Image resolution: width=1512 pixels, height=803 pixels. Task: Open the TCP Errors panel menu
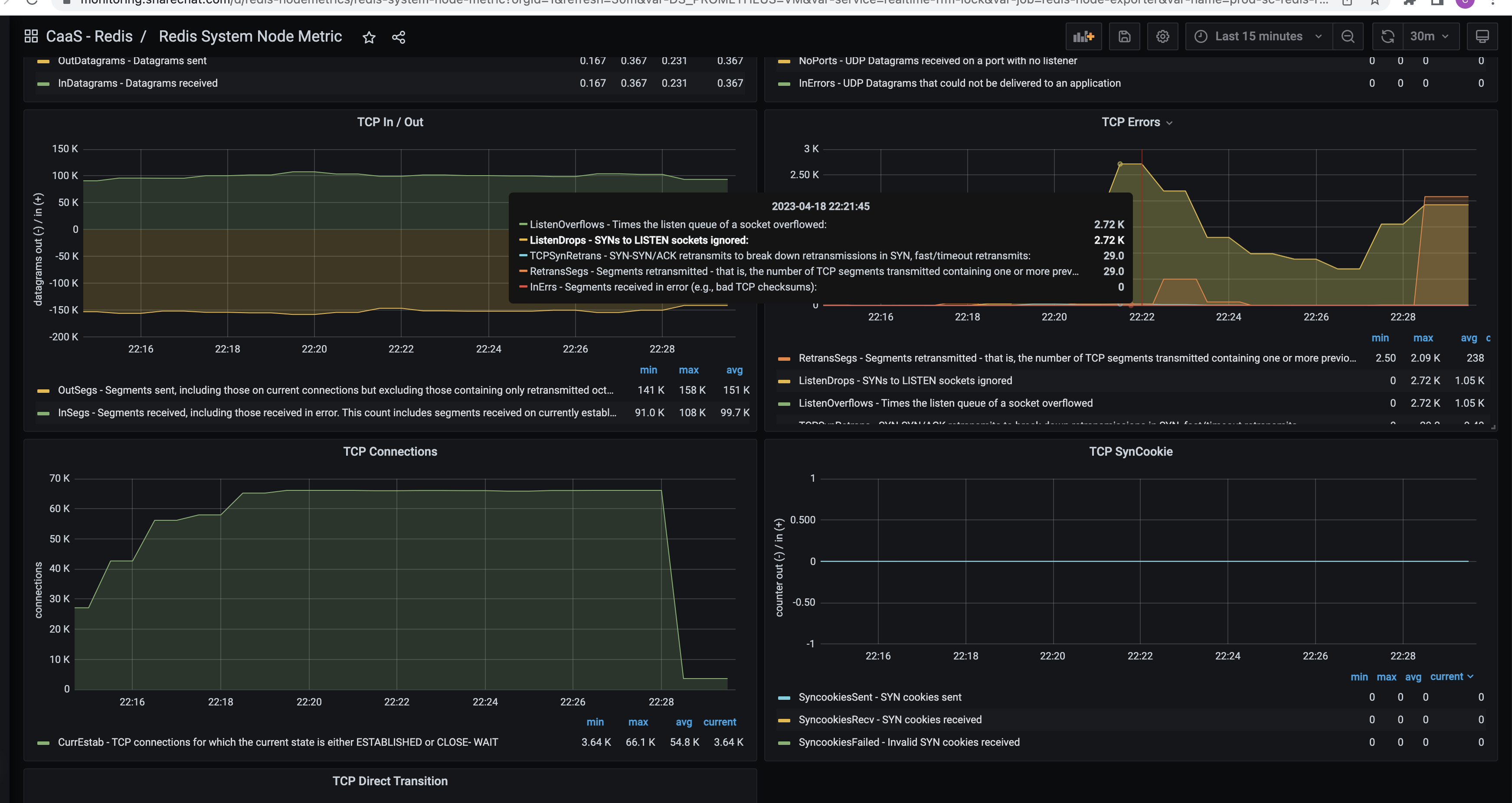pos(1170,123)
